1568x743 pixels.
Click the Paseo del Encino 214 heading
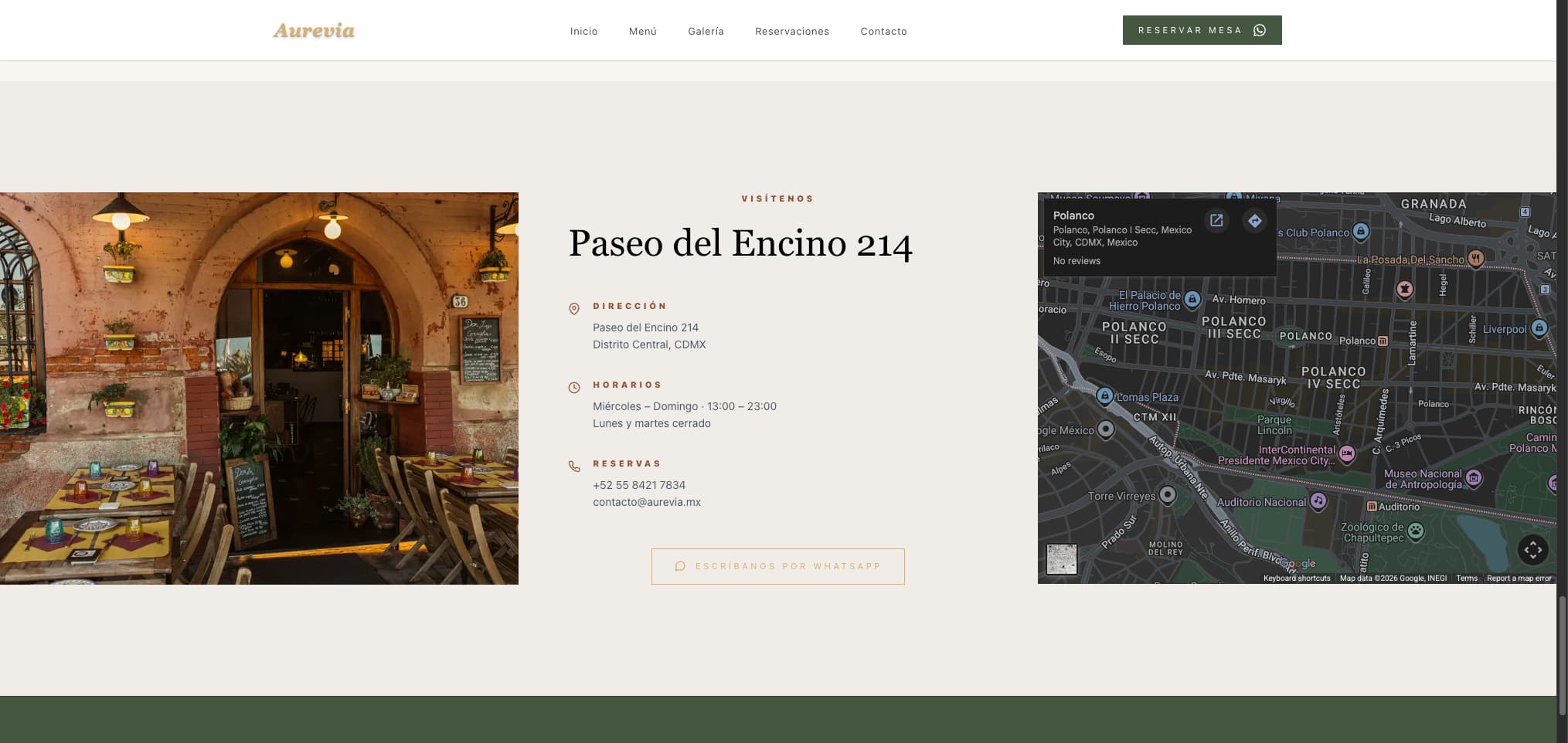(740, 243)
